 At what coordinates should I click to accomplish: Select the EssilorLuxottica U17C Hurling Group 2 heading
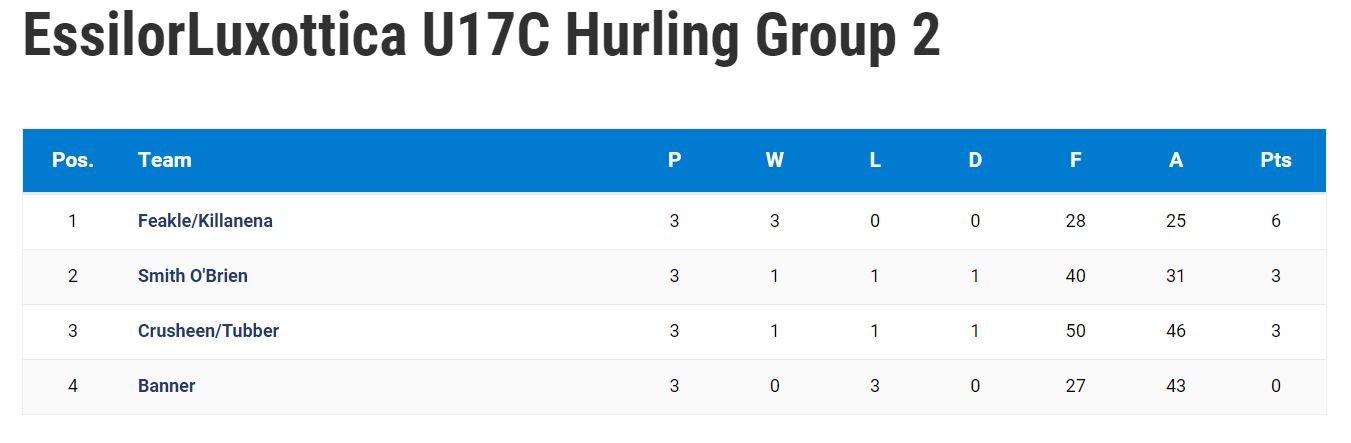pos(481,35)
